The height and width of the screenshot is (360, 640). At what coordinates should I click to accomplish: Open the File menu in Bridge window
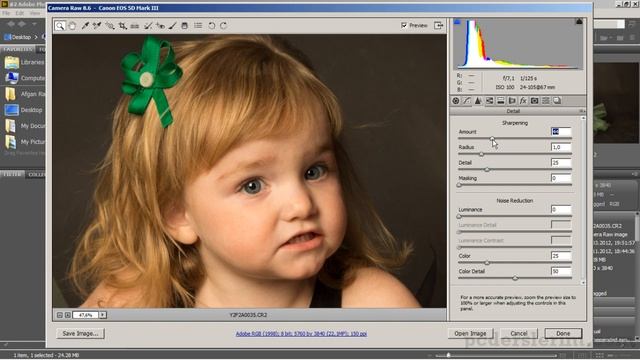[6, 13]
